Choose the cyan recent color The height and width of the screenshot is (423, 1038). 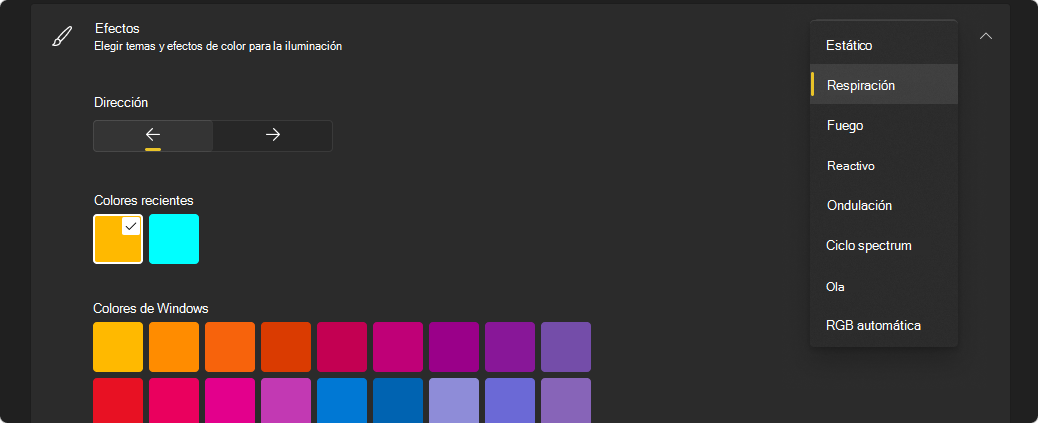tap(174, 239)
